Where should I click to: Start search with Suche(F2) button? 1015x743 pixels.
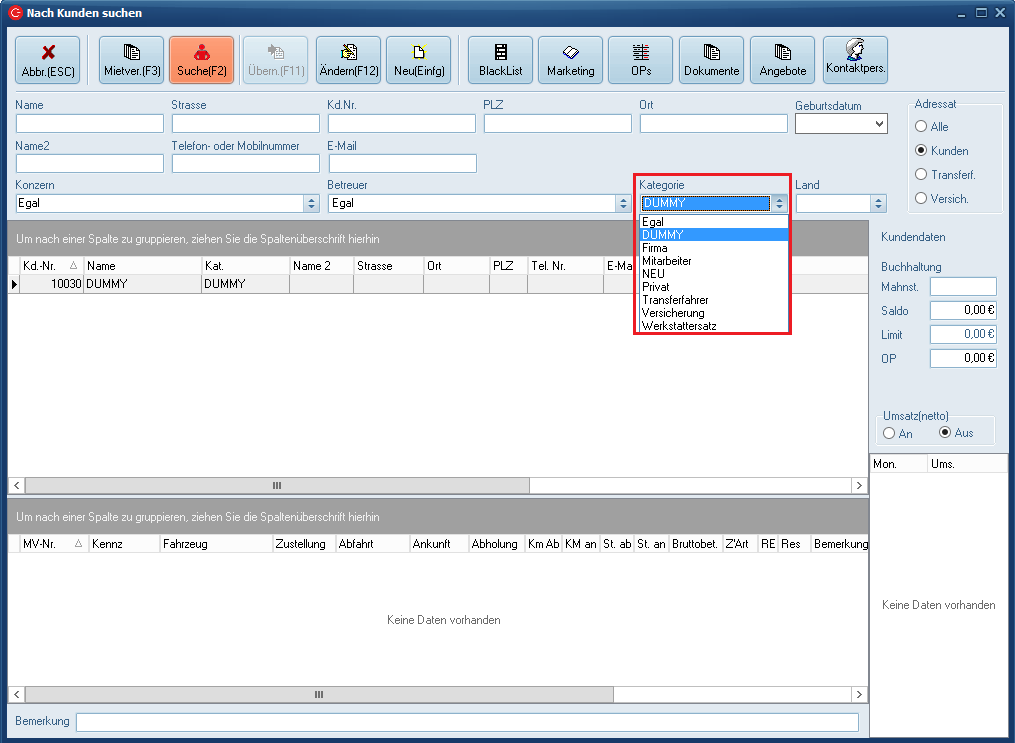(201, 60)
